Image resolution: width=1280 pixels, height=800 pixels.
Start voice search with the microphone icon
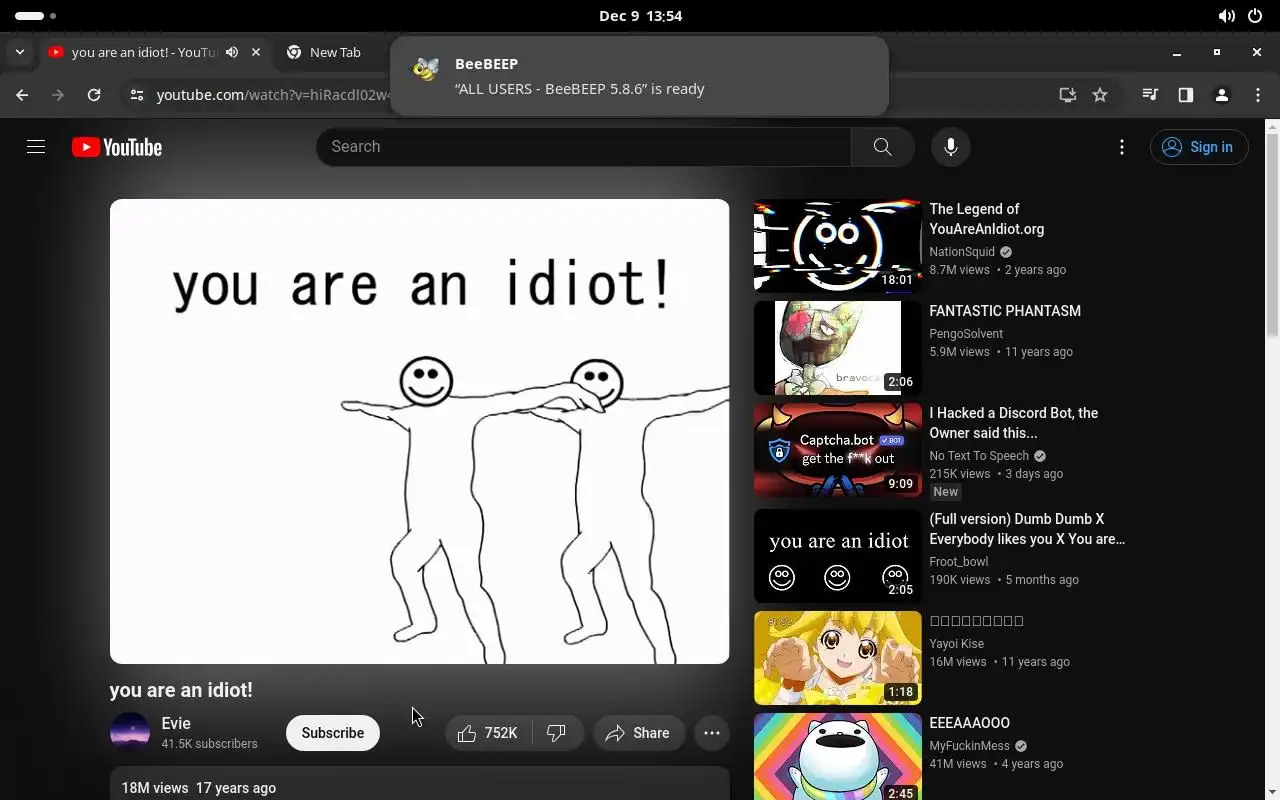951,147
